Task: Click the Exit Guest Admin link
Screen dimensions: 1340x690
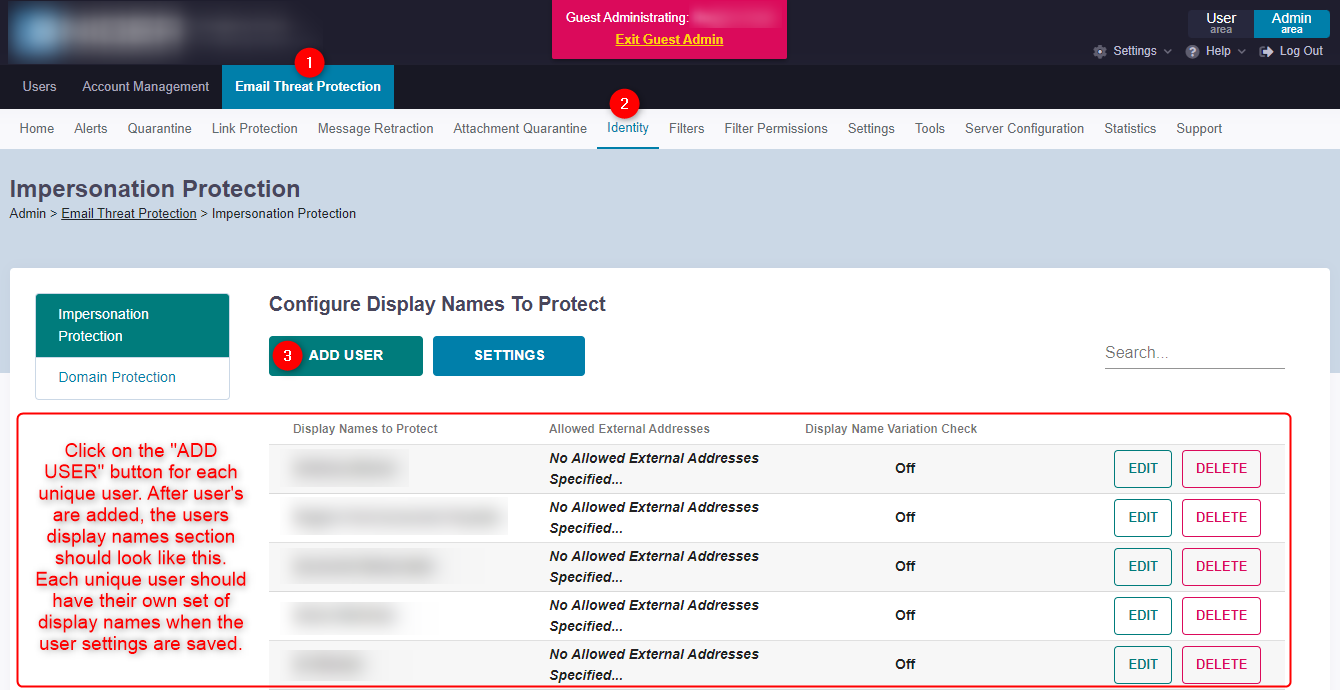Action: coord(669,39)
